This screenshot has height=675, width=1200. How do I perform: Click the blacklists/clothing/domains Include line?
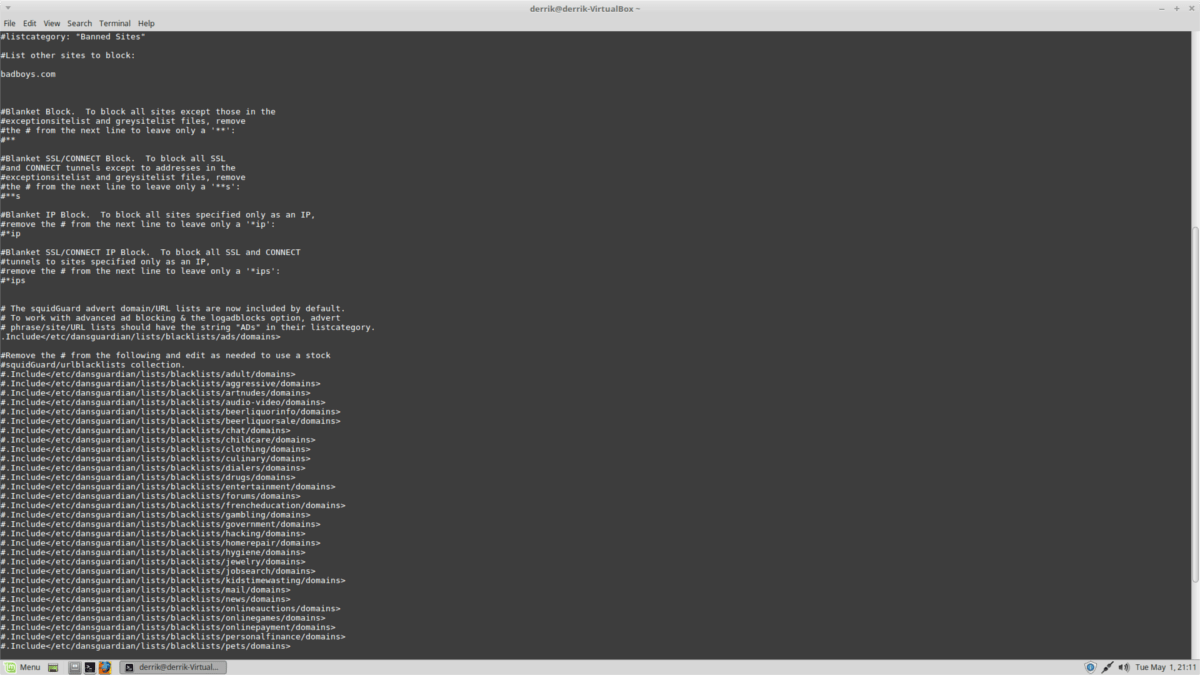click(155, 449)
